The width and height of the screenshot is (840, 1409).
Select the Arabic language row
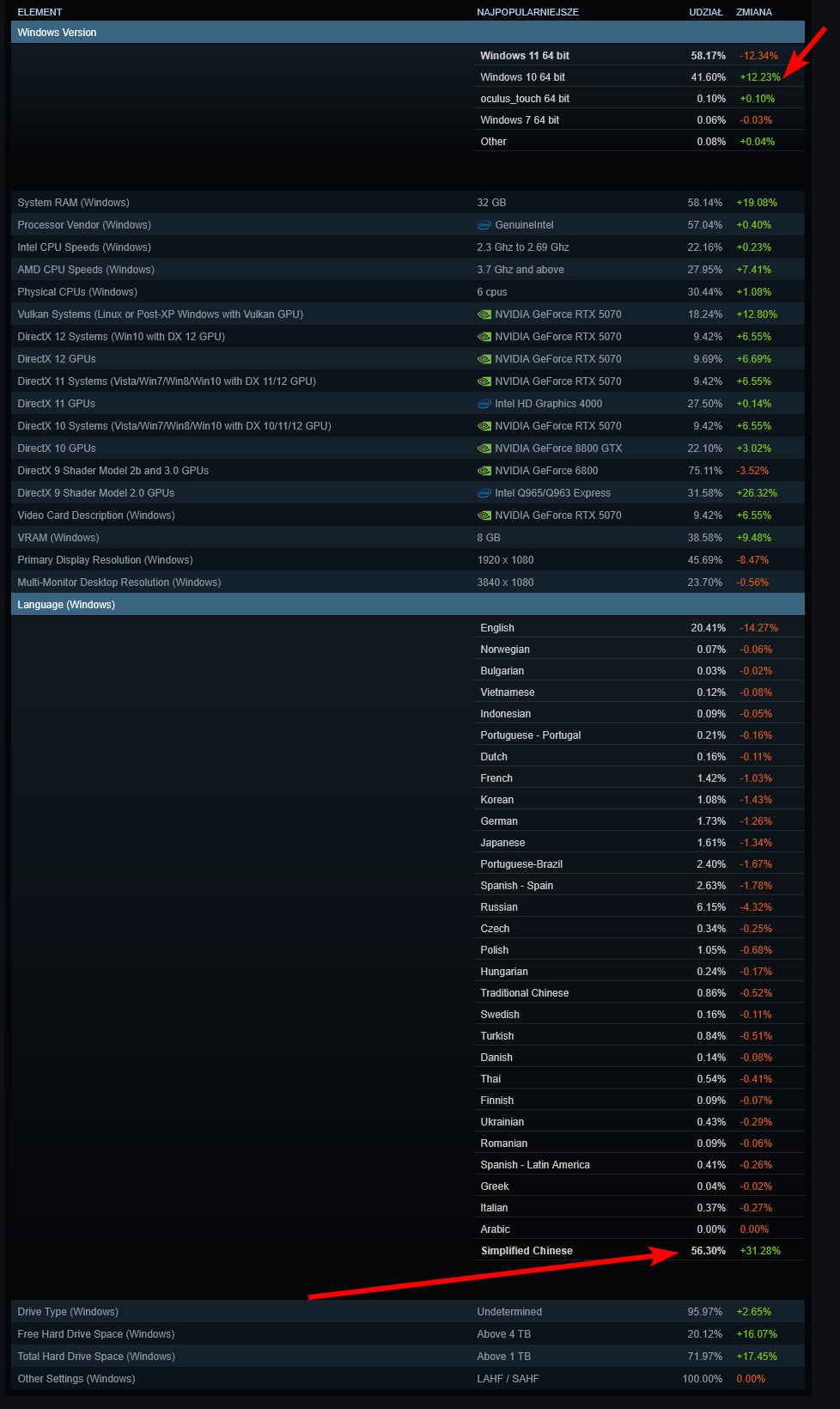(639, 1229)
